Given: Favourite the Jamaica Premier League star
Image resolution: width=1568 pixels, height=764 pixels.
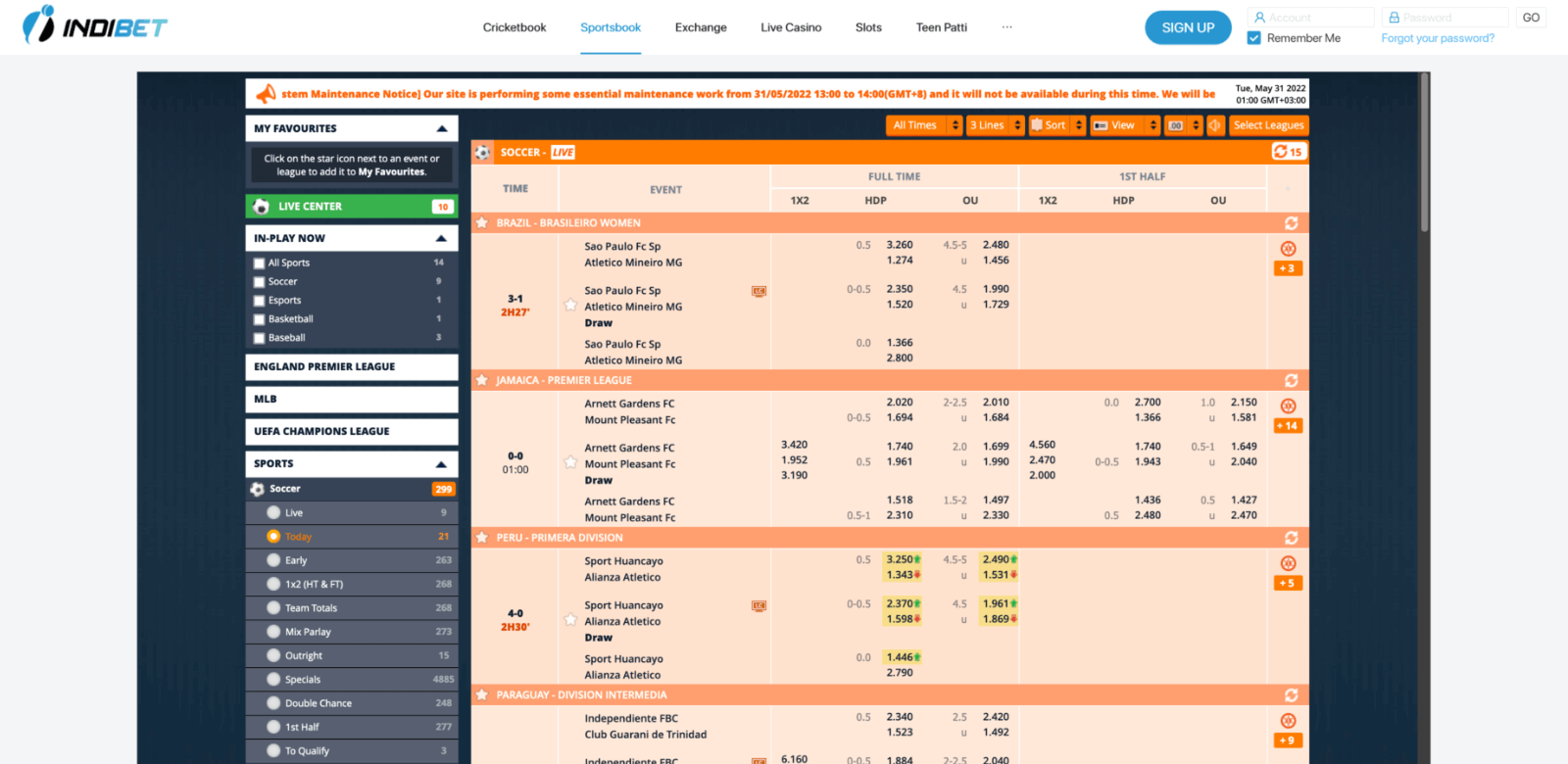Looking at the screenshot, I should pos(482,380).
